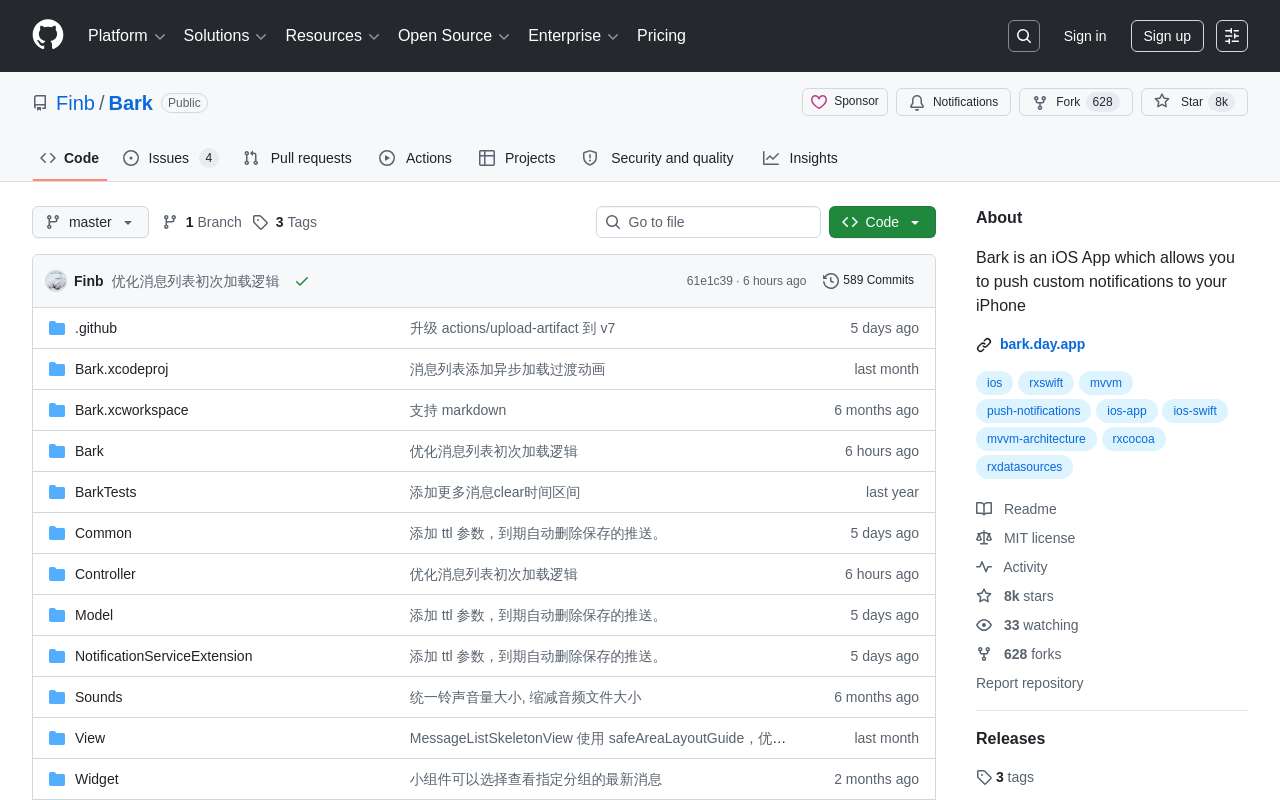Star the Bark repository
Viewport: 1280px width, 800px height.
(1194, 102)
